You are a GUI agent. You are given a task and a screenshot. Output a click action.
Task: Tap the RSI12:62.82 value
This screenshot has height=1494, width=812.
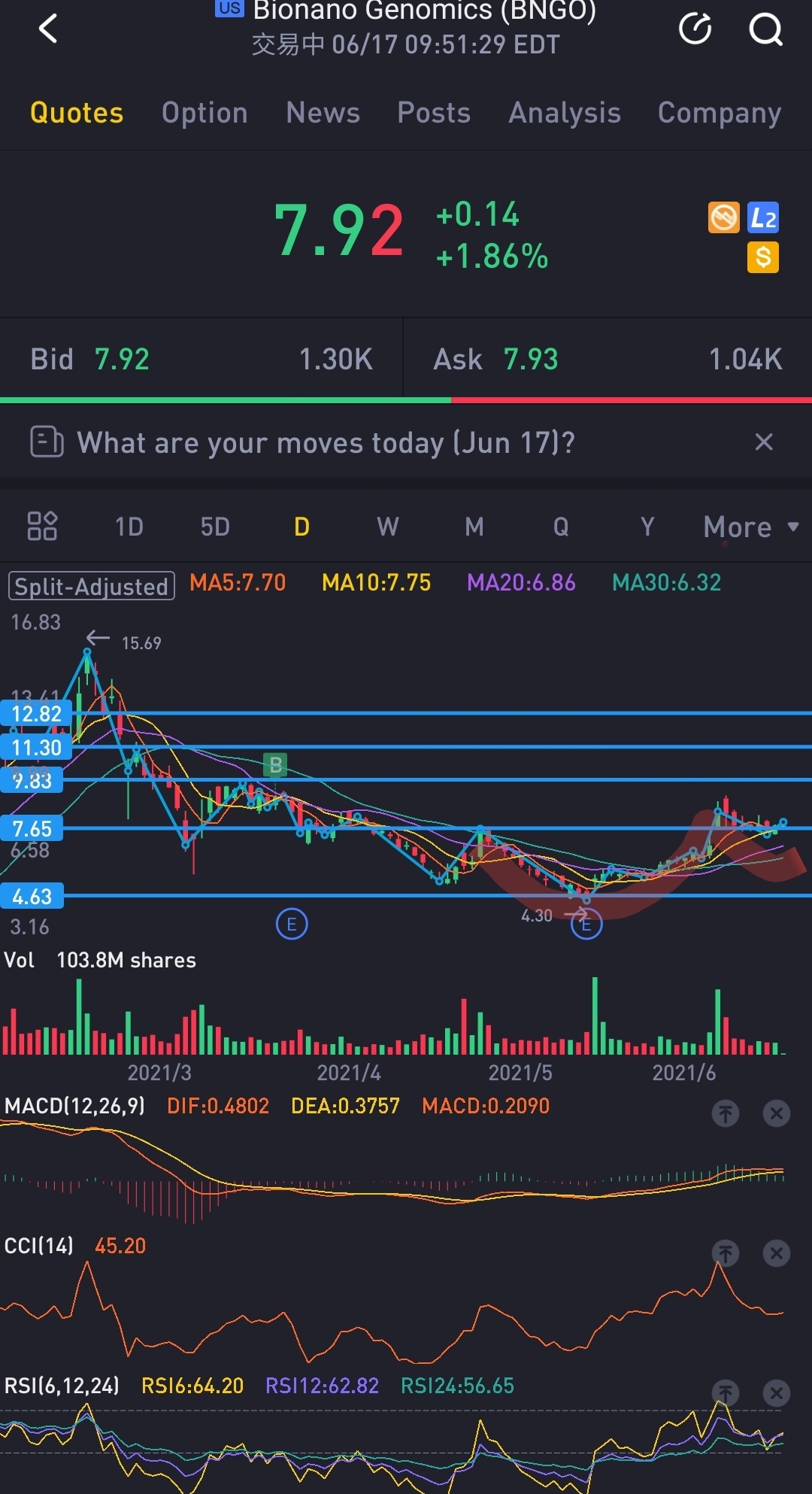(323, 1386)
